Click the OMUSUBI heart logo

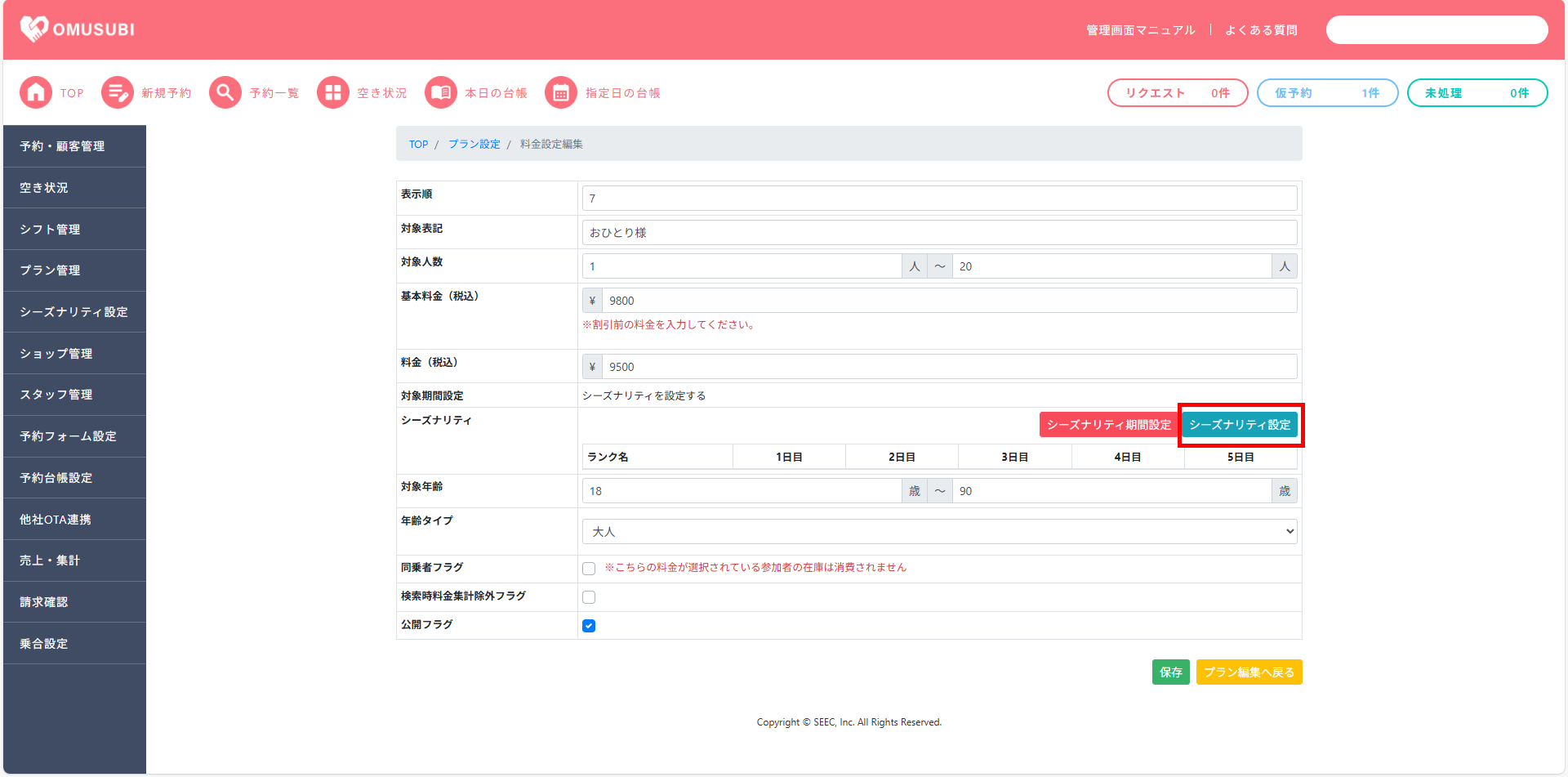tap(34, 29)
